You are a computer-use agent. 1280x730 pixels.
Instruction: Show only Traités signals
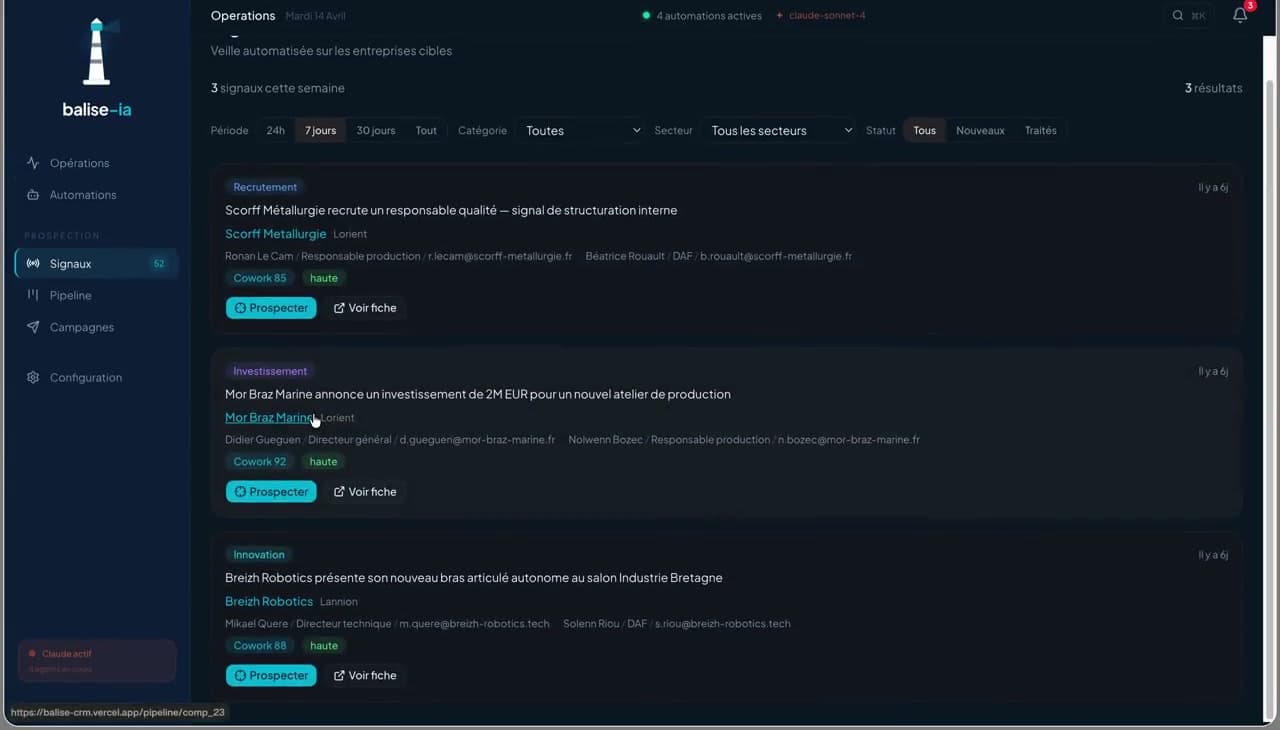(x=1040, y=130)
